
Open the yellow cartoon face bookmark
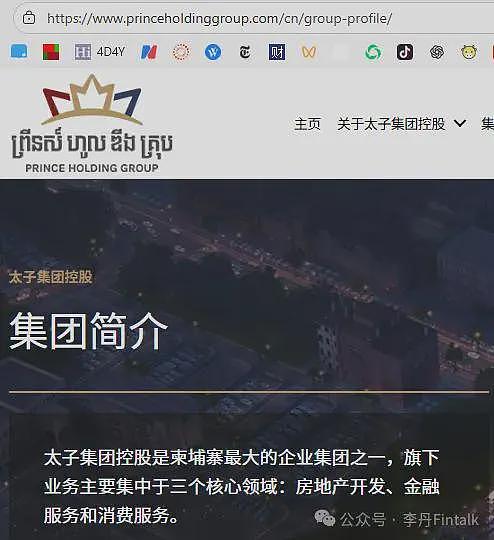click(x=469, y=52)
